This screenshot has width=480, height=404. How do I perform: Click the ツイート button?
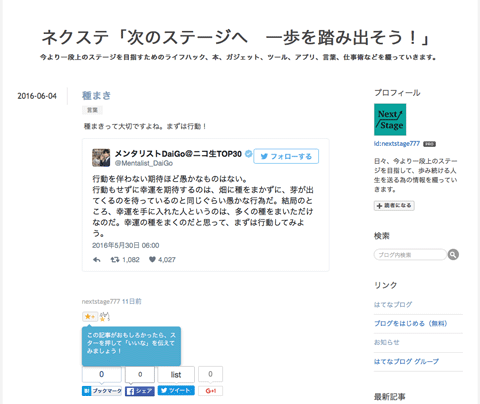click(x=176, y=391)
